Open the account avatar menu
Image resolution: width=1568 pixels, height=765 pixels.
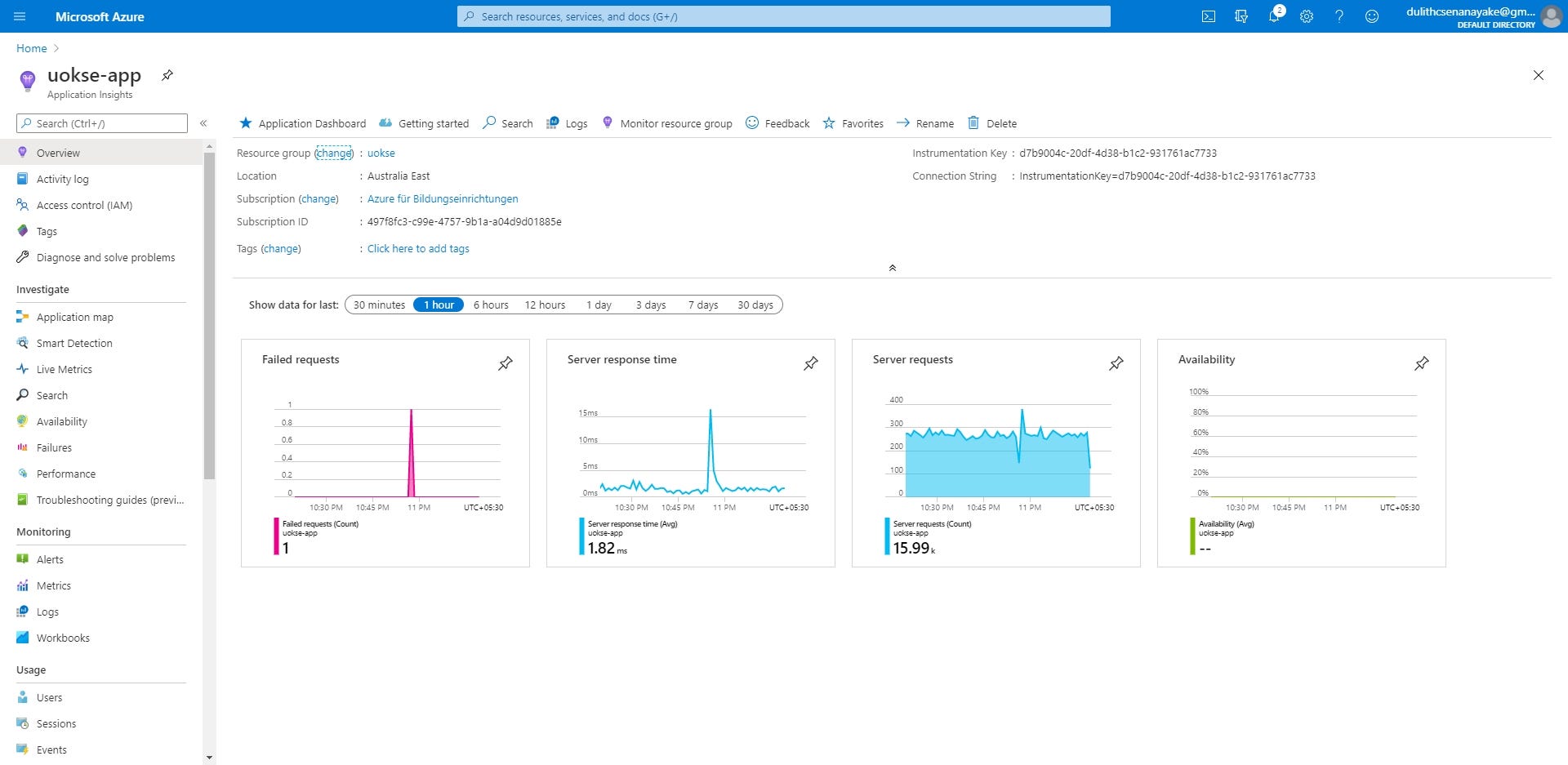point(1551,16)
